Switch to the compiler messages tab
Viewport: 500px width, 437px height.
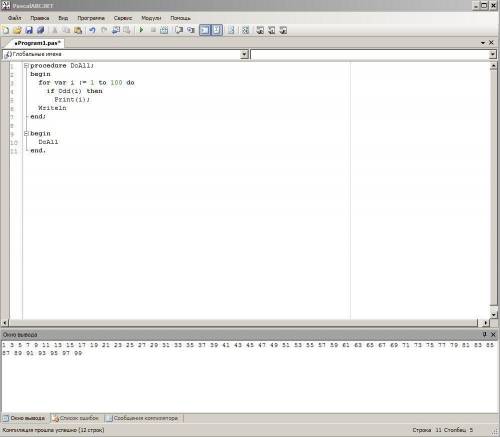pyautogui.click(x=143, y=418)
